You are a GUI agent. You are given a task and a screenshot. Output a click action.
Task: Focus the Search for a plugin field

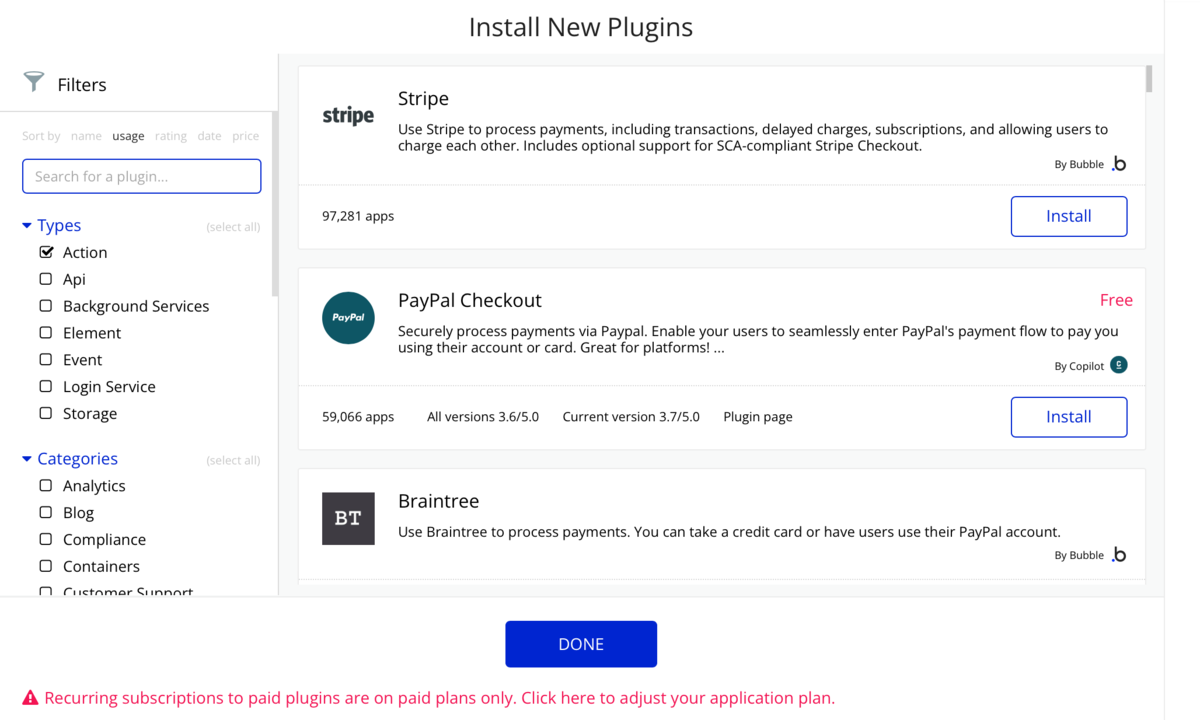142,176
